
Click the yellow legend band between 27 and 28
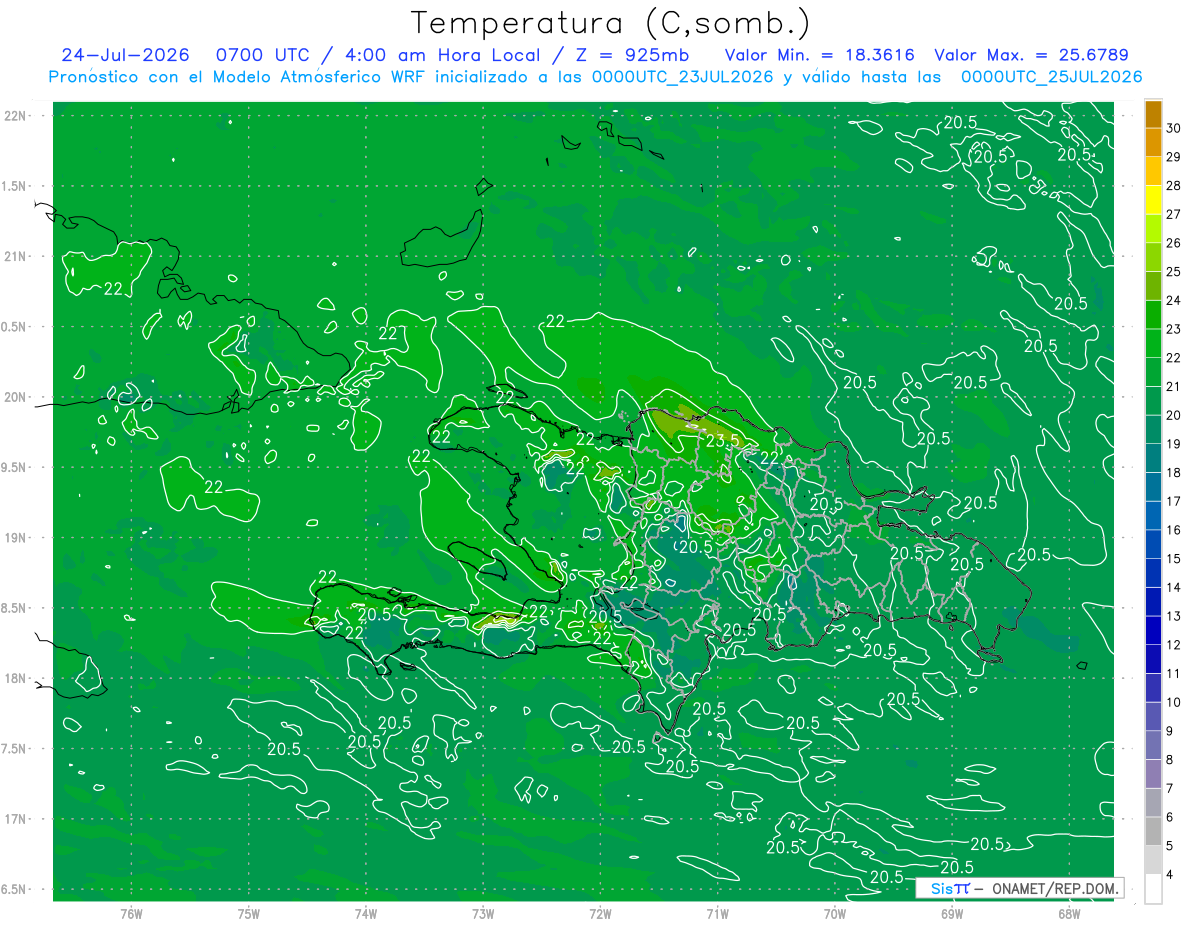tap(1153, 200)
